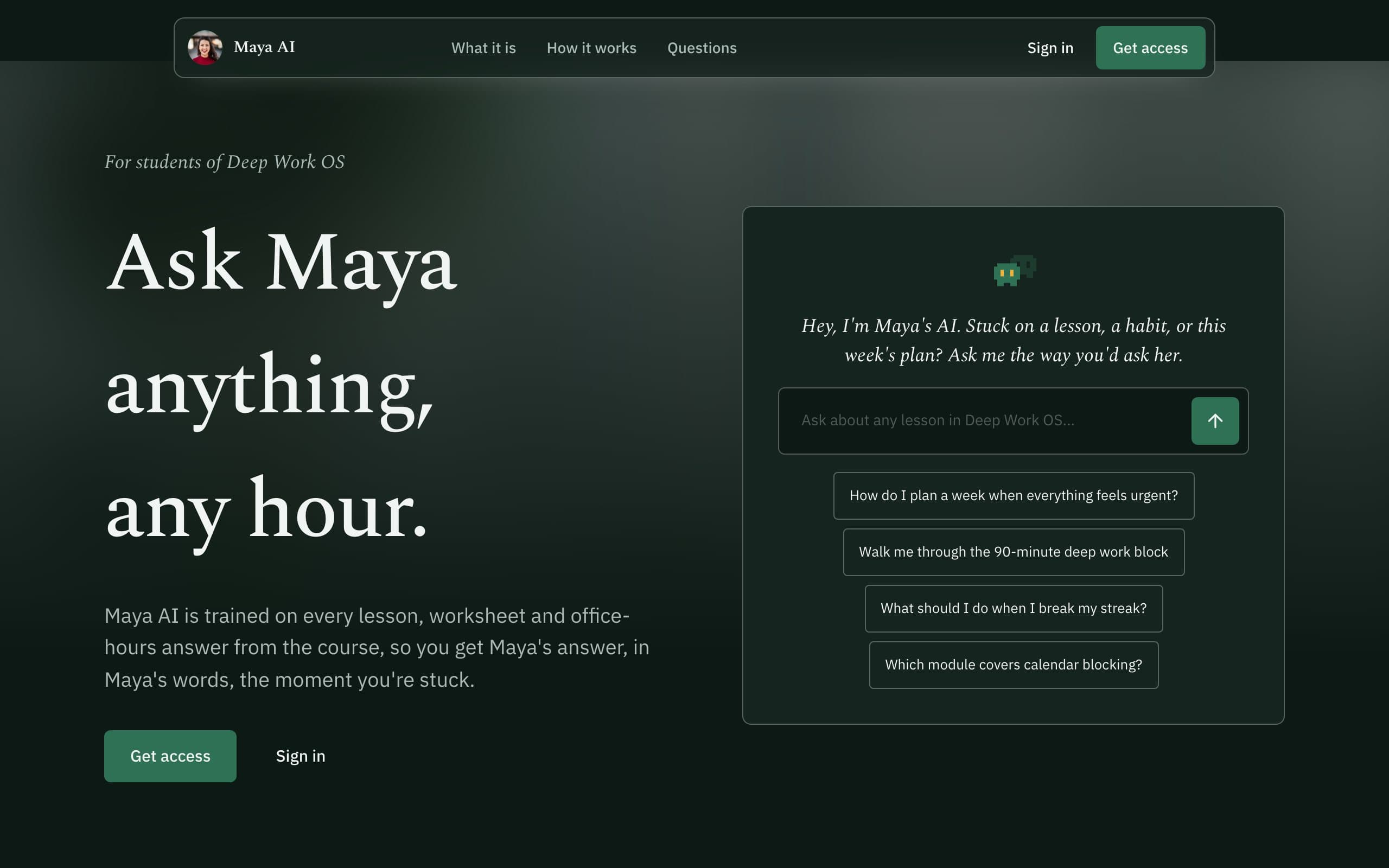The image size is (1389, 868).
Task: Choose '90-minute deep work block' suggestion
Action: [1013, 552]
